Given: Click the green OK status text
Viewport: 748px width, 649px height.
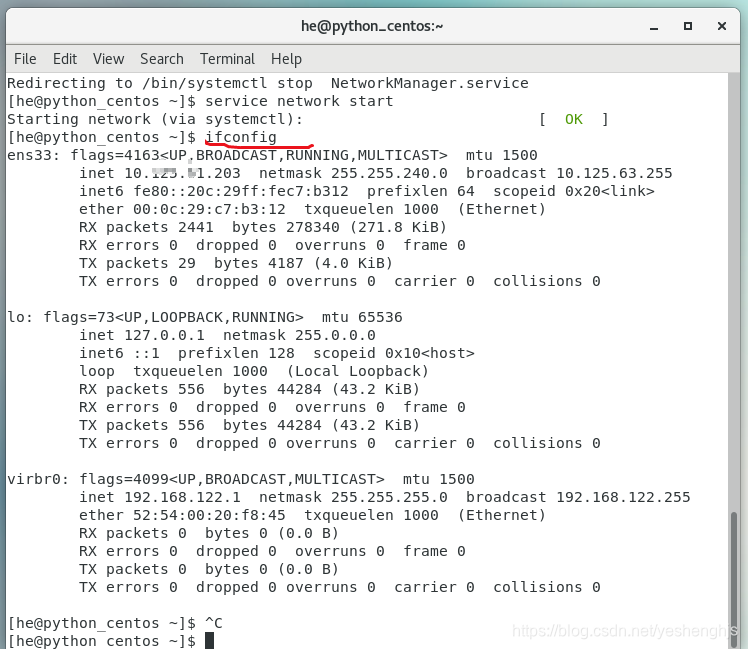Looking at the screenshot, I should pos(573,119).
